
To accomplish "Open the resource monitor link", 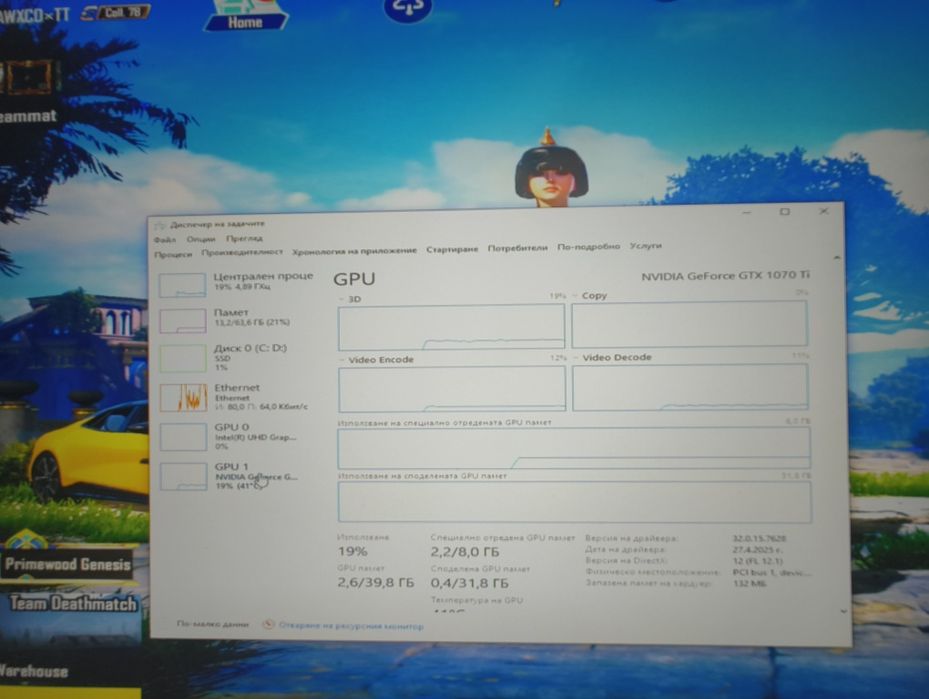I will click(x=351, y=626).
